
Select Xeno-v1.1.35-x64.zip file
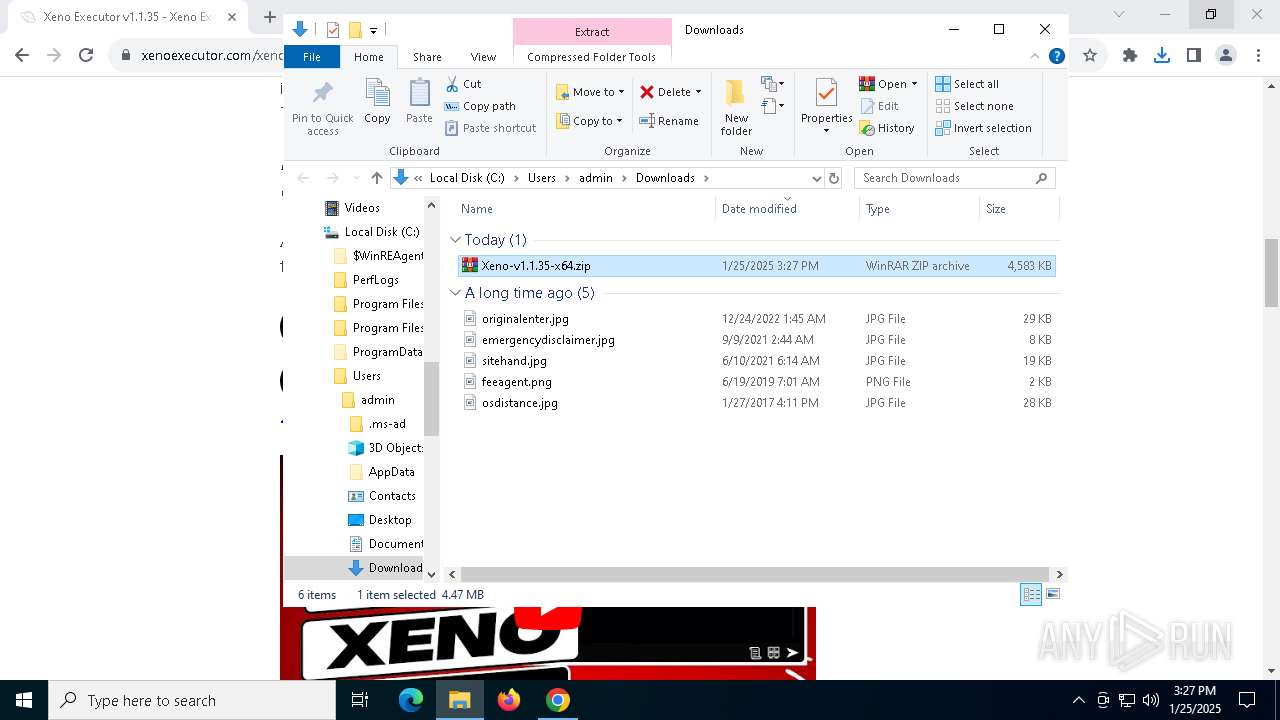756,266
